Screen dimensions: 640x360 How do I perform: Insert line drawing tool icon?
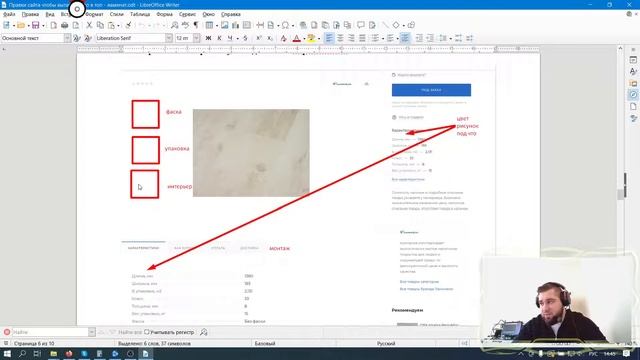[x=385, y=25]
